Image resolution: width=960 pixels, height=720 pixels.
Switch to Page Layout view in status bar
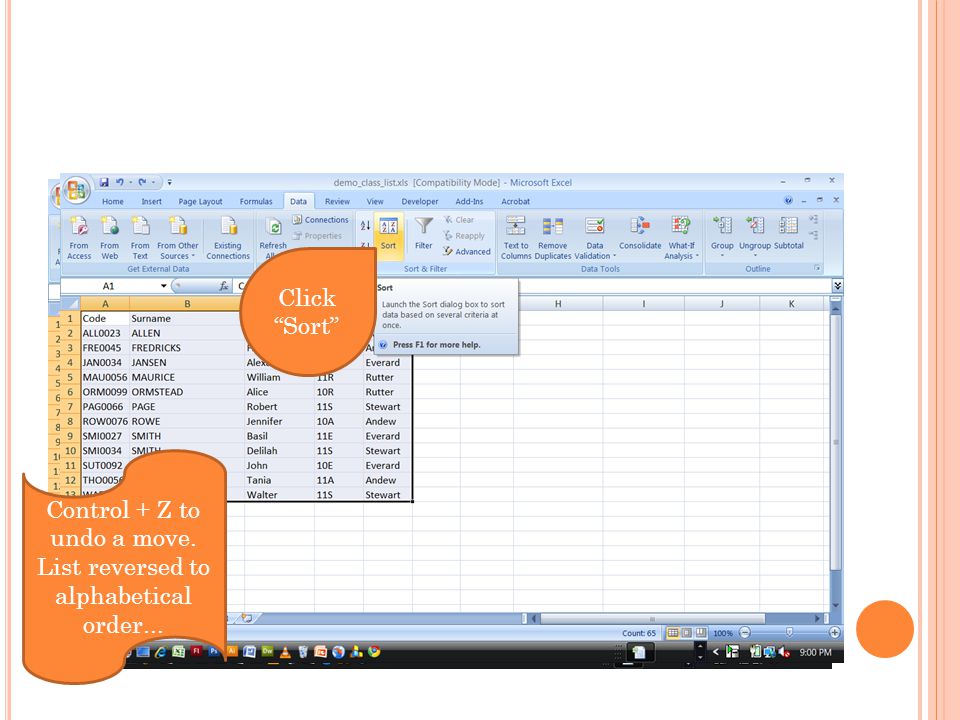(687, 632)
